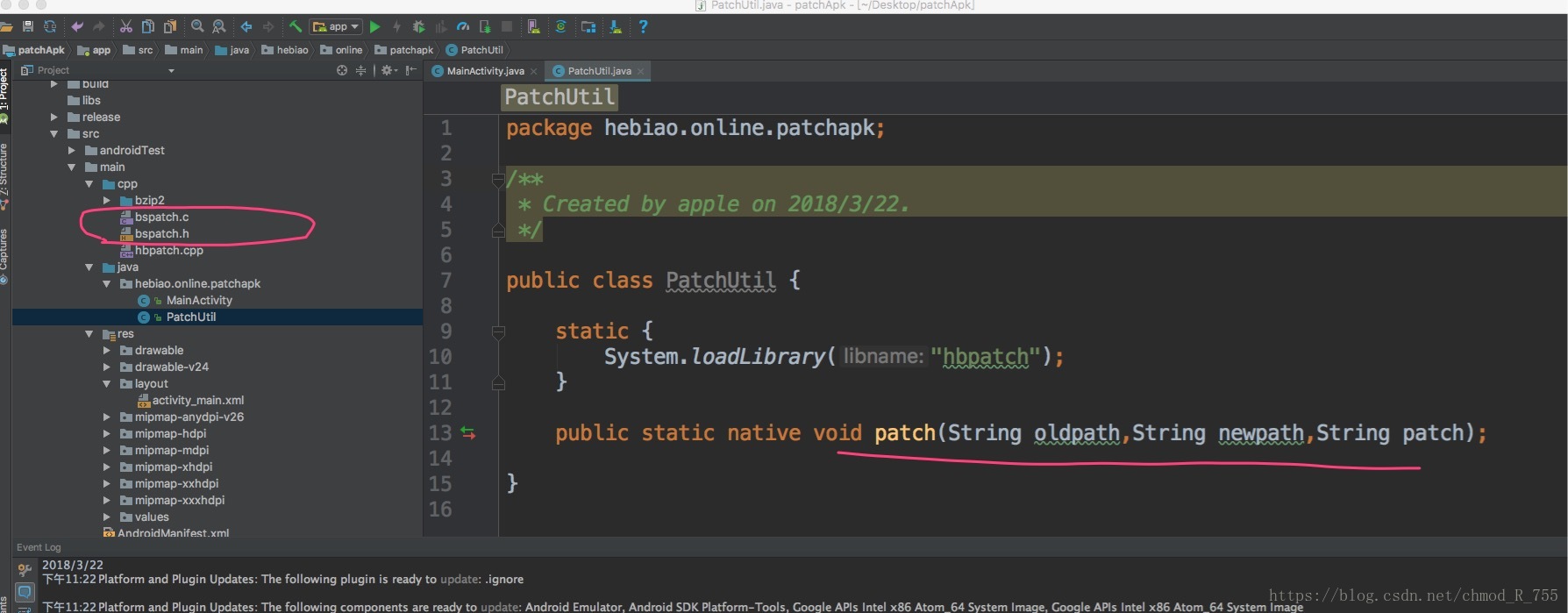Image resolution: width=1568 pixels, height=613 pixels.
Task: Click the Collapse All icon in Project panel
Action: click(360, 70)
